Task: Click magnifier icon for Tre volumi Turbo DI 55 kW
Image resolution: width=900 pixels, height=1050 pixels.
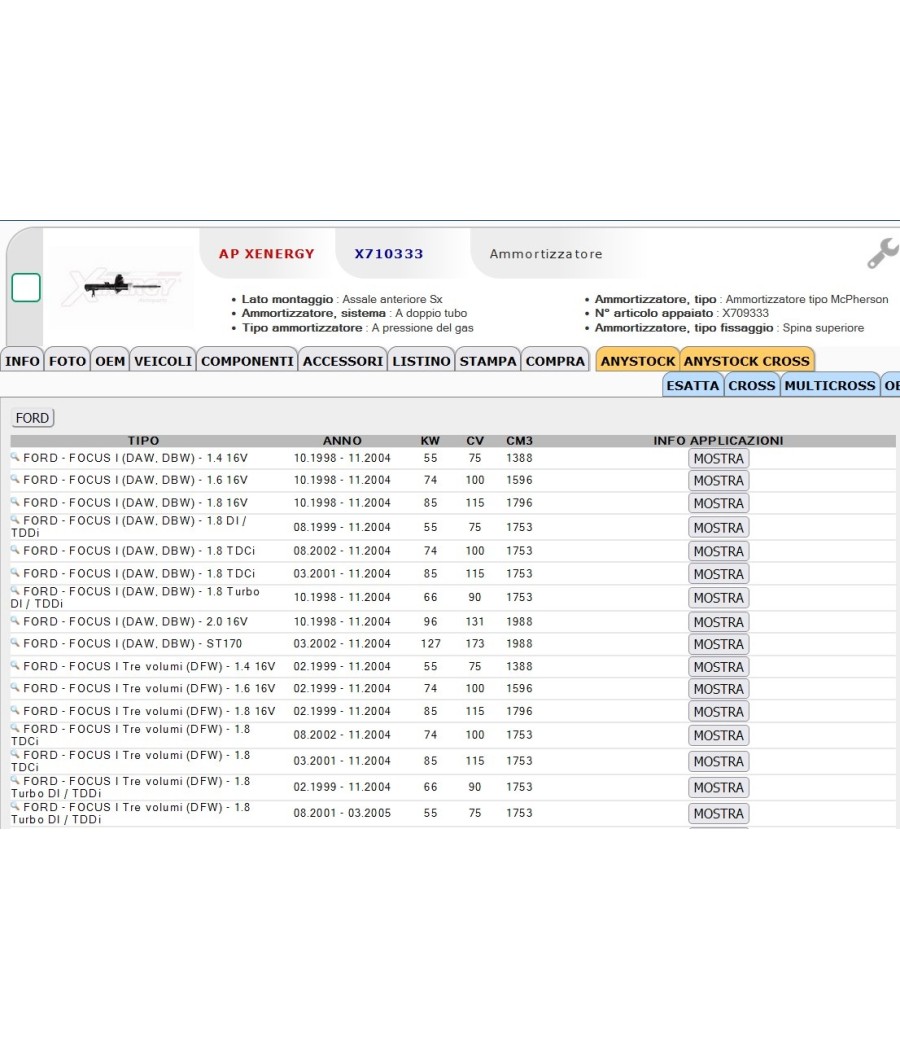Action: pos(15,806)
